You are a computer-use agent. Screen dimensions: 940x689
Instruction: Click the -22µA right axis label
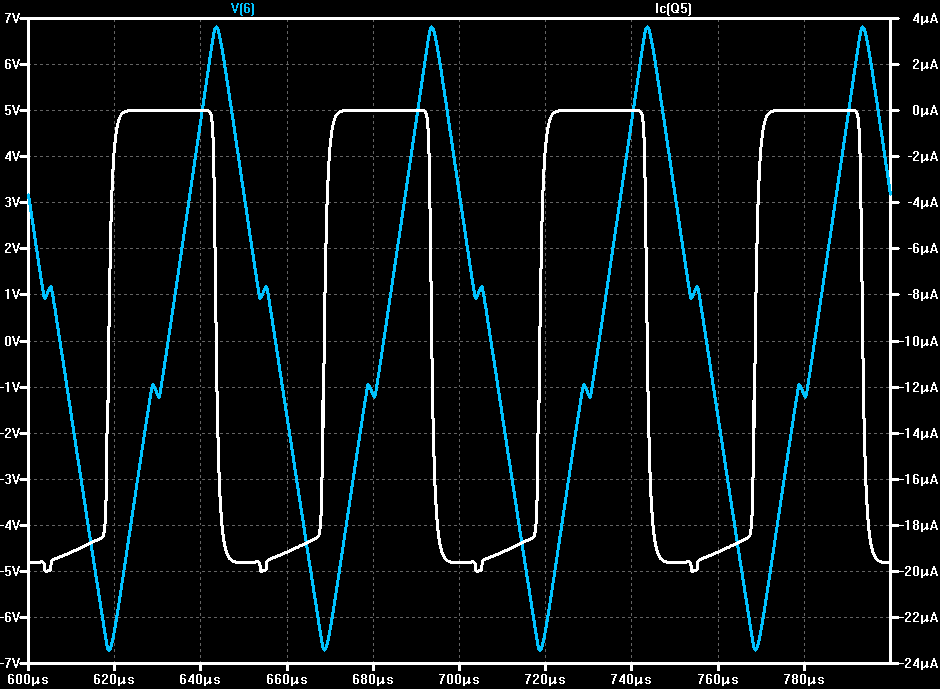(x=920, y=617)
